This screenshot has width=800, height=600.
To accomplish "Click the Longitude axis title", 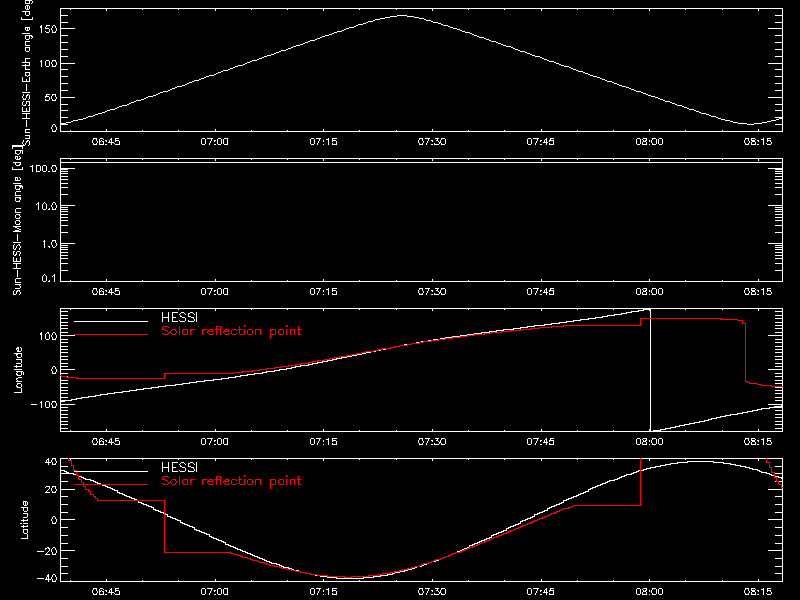I will (18, 370).
